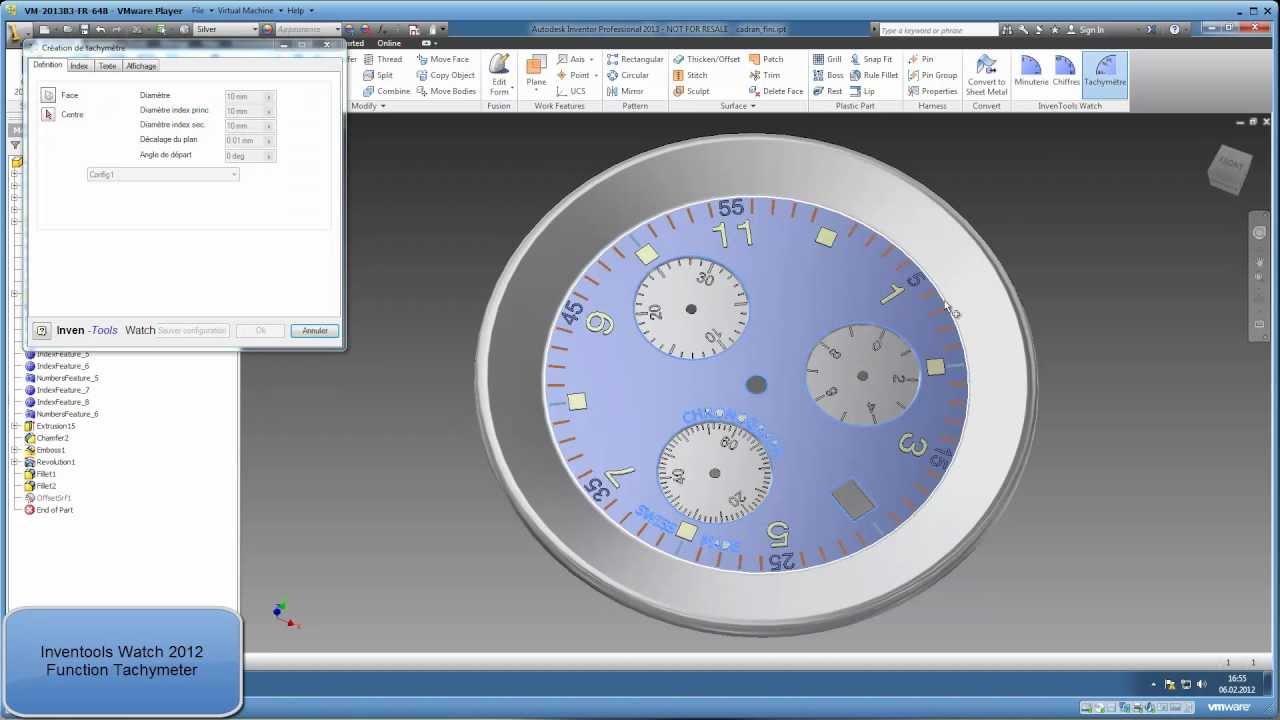
Task: Click the Annuler button
Action: 315,331
